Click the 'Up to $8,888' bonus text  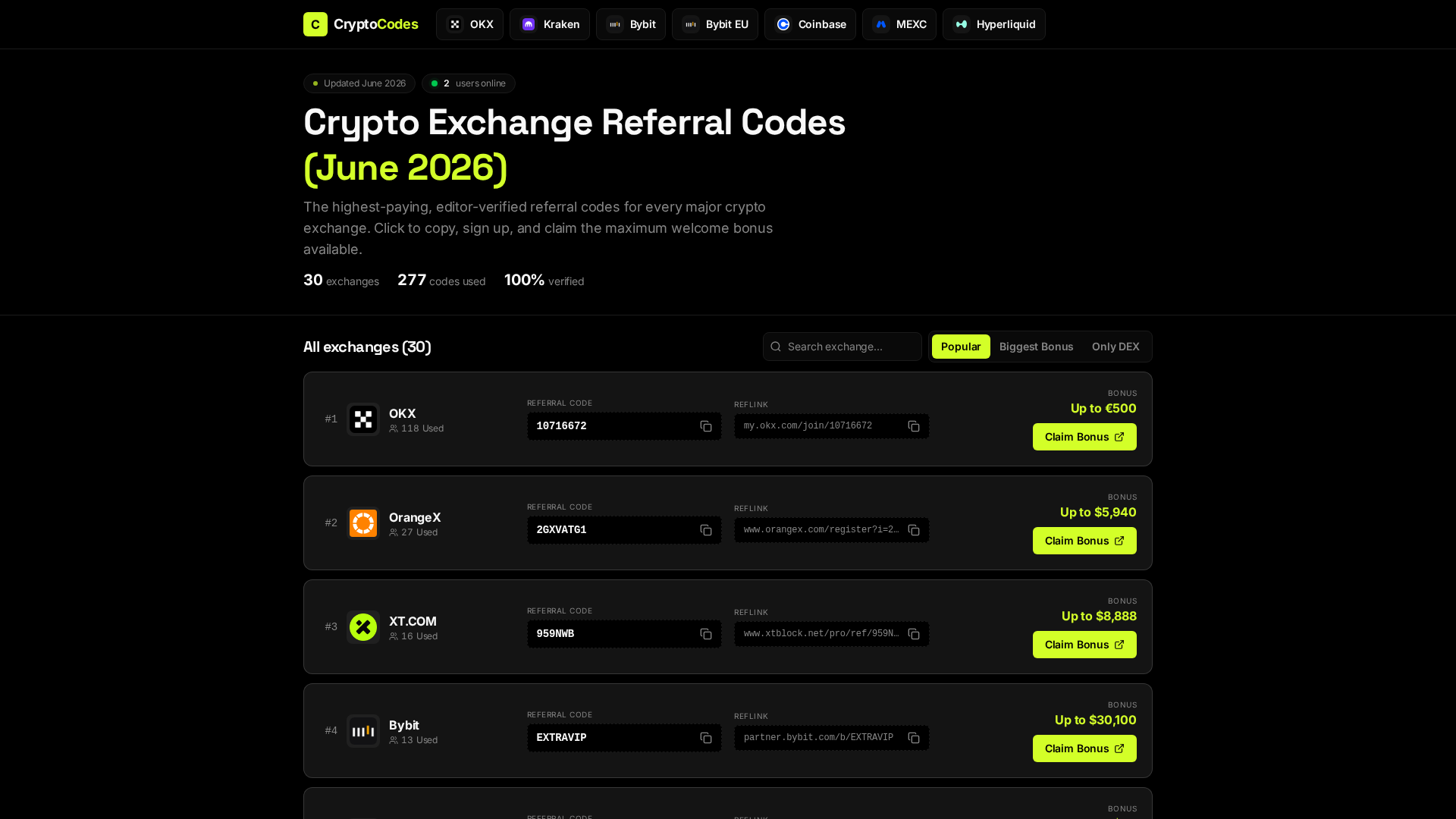click(x=1099, y=616)
